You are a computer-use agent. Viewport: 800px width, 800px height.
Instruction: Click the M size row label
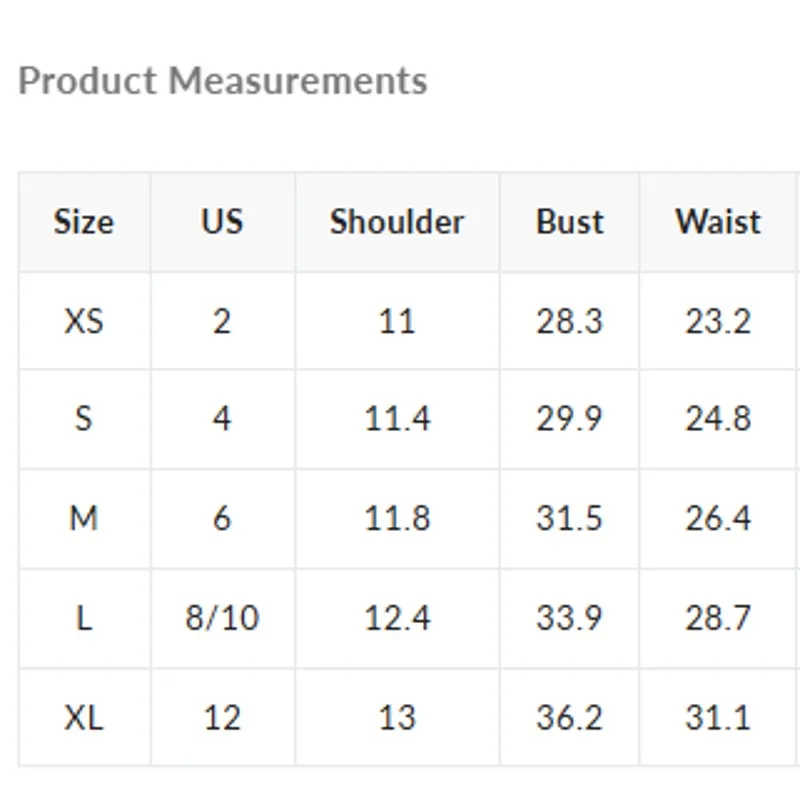click(x=84, y=518)
